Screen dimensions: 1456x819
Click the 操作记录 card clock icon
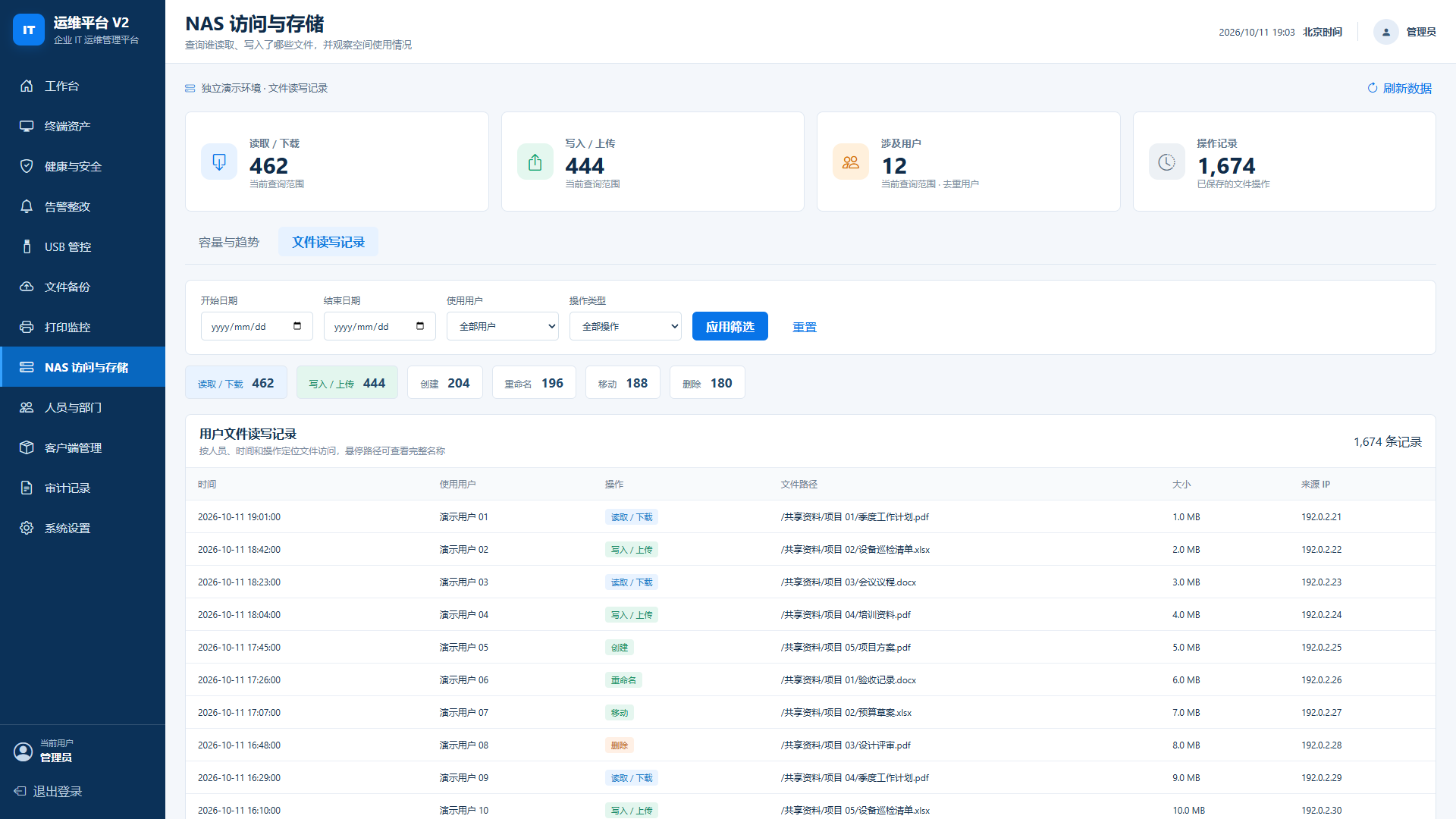[1167, 162]
